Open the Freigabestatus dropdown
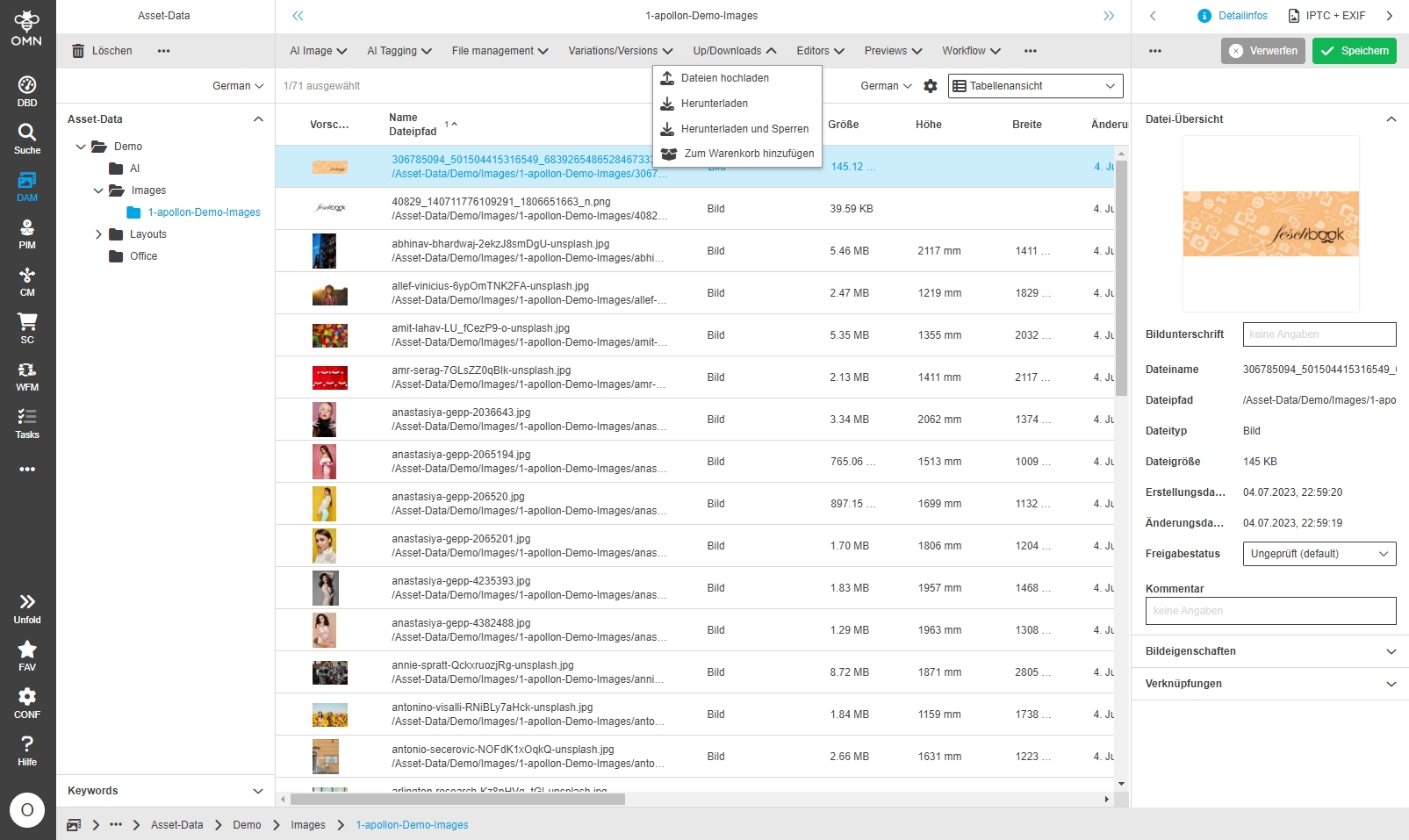Screen dimensions: 1409x840 [1319, 554]
